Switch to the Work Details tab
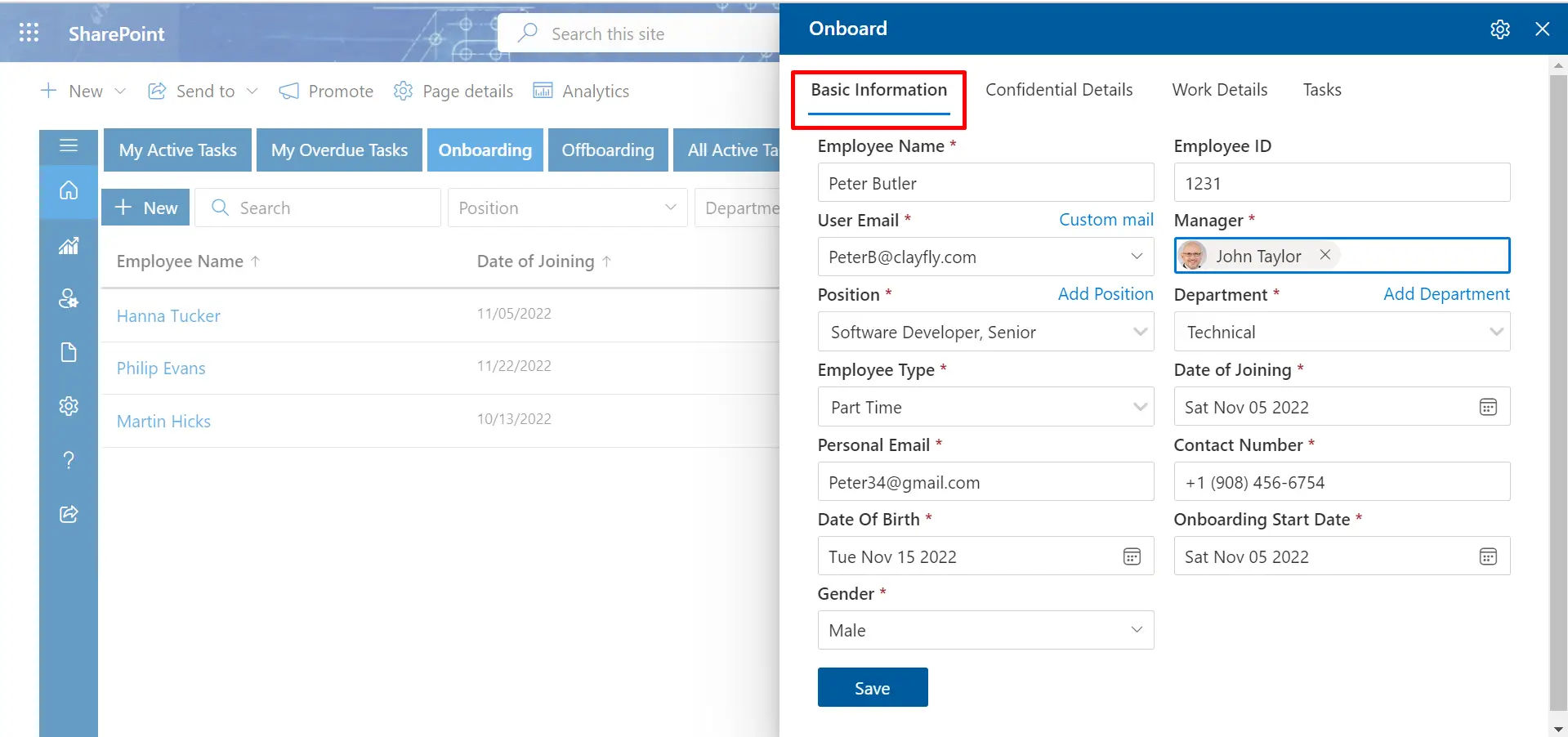 point(1218,90)
